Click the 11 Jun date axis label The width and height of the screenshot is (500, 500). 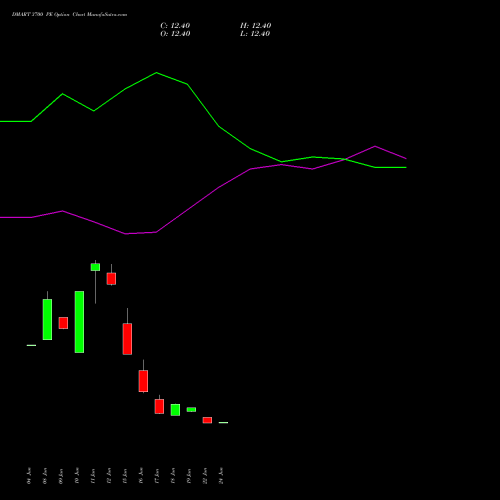pyautogui.click(x=93, y=476)
